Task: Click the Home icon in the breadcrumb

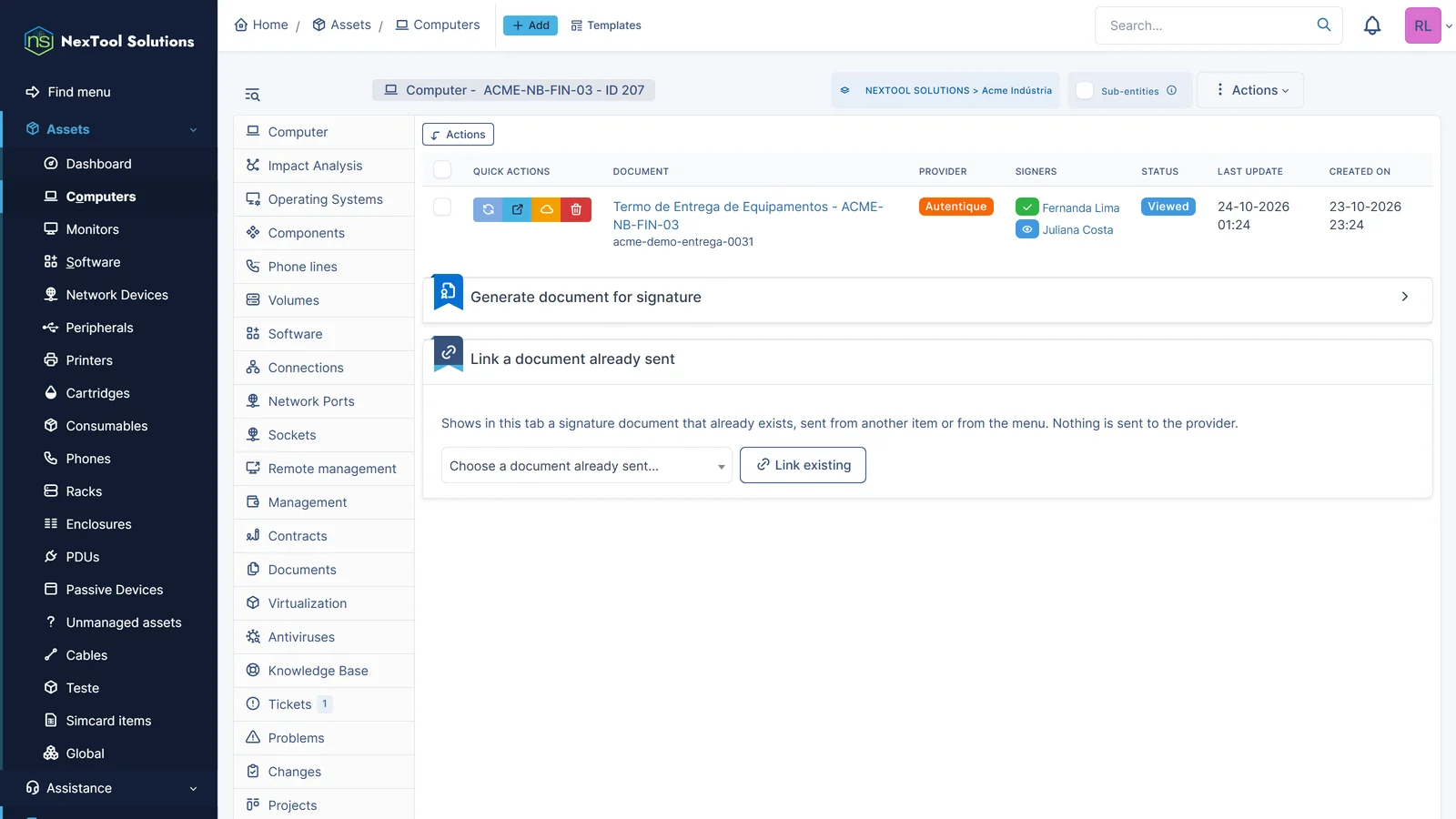Action: [x=241, y=25]
